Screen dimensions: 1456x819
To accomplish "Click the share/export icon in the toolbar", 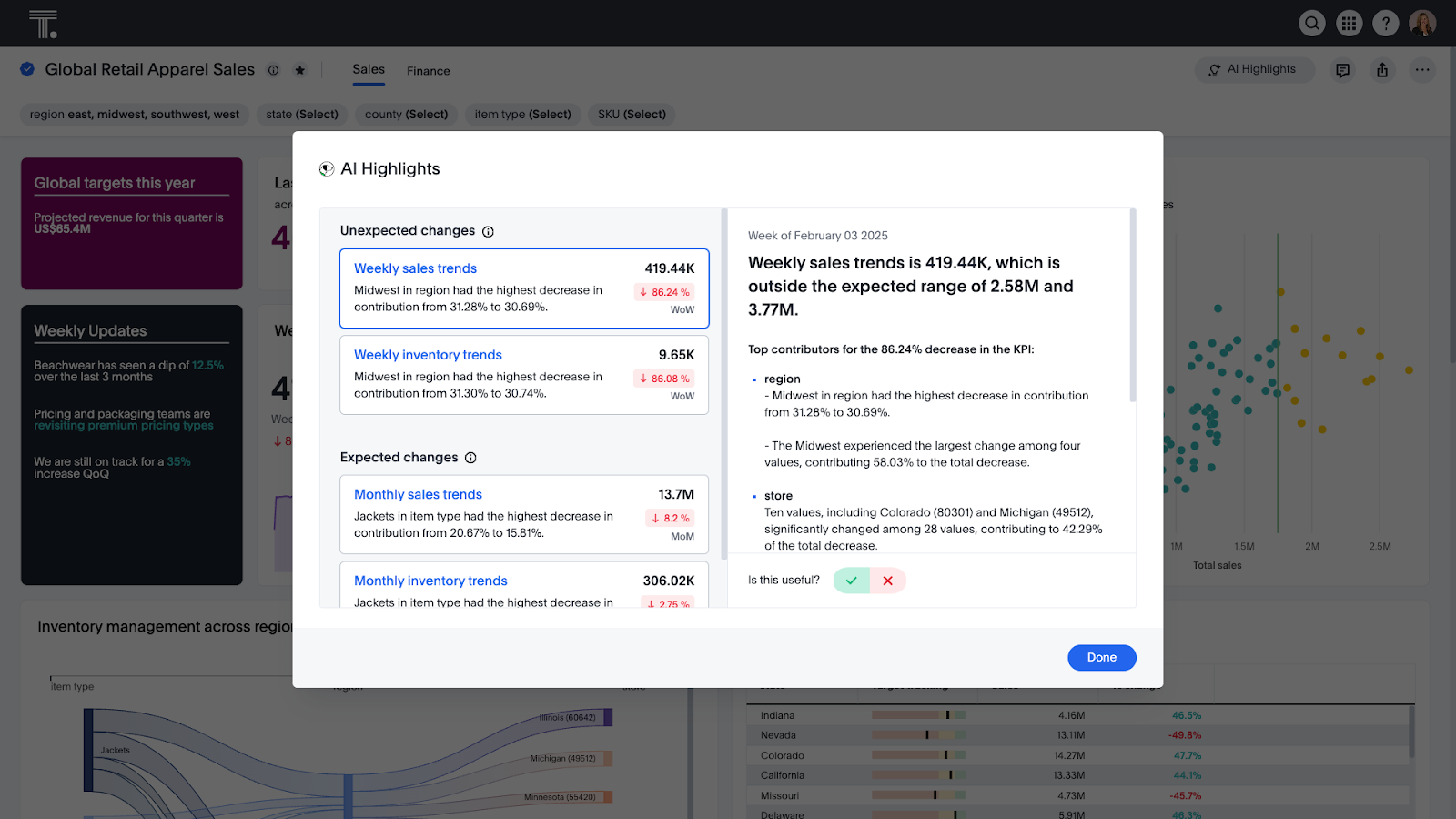I will pos(1382,69).
